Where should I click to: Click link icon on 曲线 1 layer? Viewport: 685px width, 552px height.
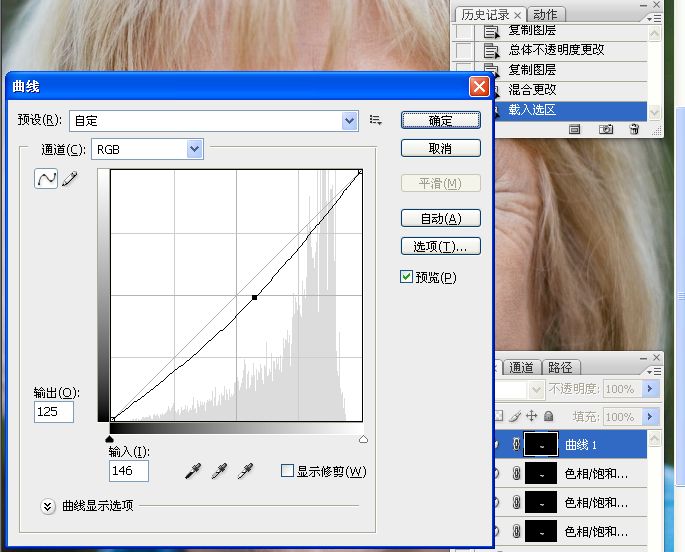tap(516, 445)
